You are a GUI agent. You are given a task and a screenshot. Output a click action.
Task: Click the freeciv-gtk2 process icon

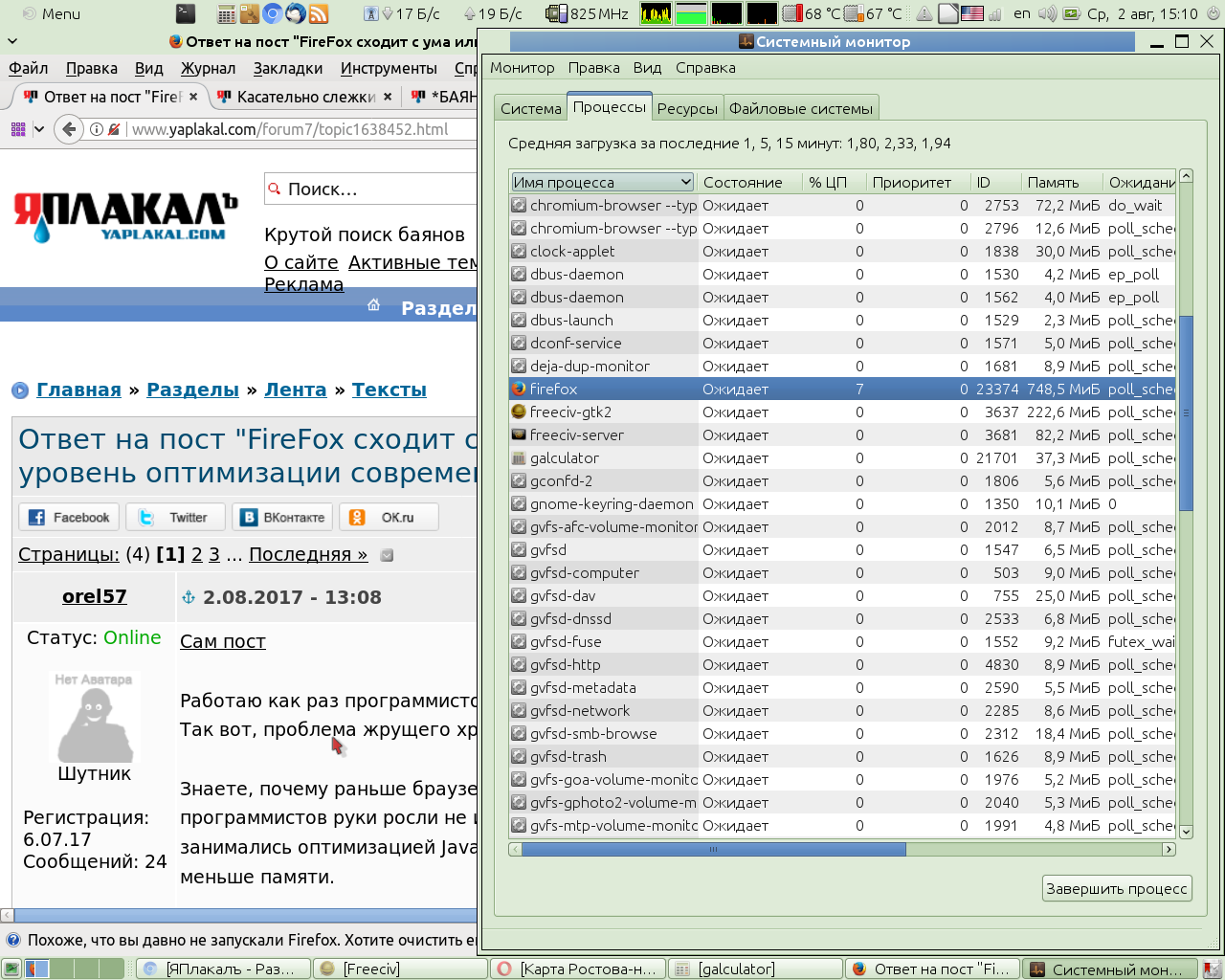519,412
